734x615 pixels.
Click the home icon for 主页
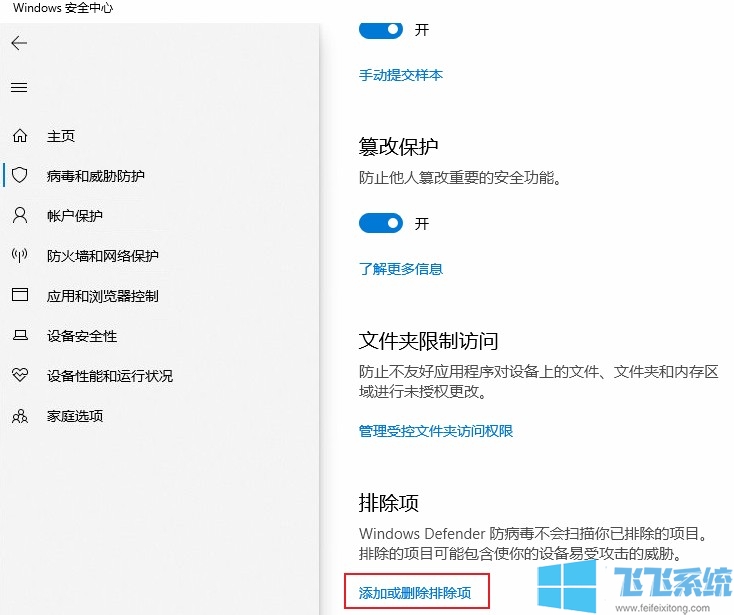point(20,136)
